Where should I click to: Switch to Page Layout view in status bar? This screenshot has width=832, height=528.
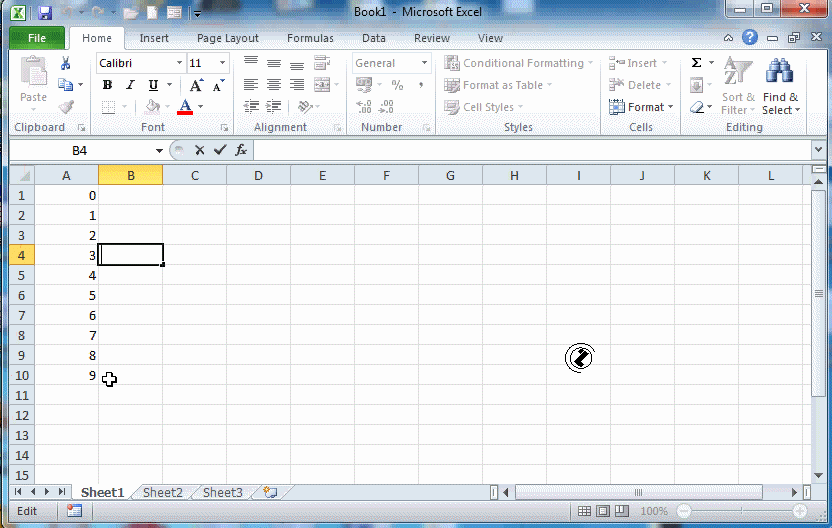point(603,511)
